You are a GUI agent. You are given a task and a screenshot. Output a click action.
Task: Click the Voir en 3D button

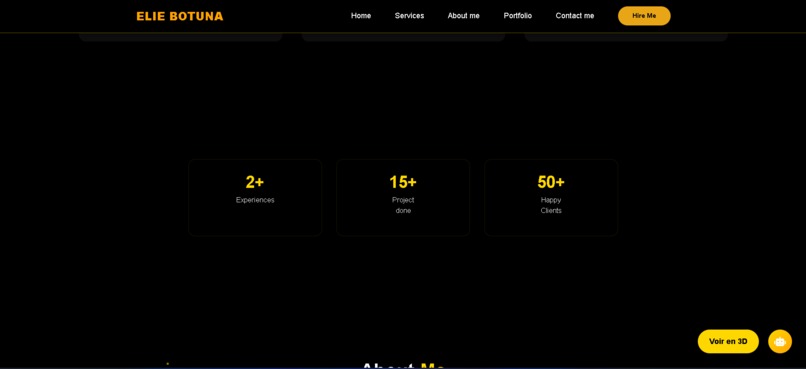pyautogui.click(x=728, y=341)
